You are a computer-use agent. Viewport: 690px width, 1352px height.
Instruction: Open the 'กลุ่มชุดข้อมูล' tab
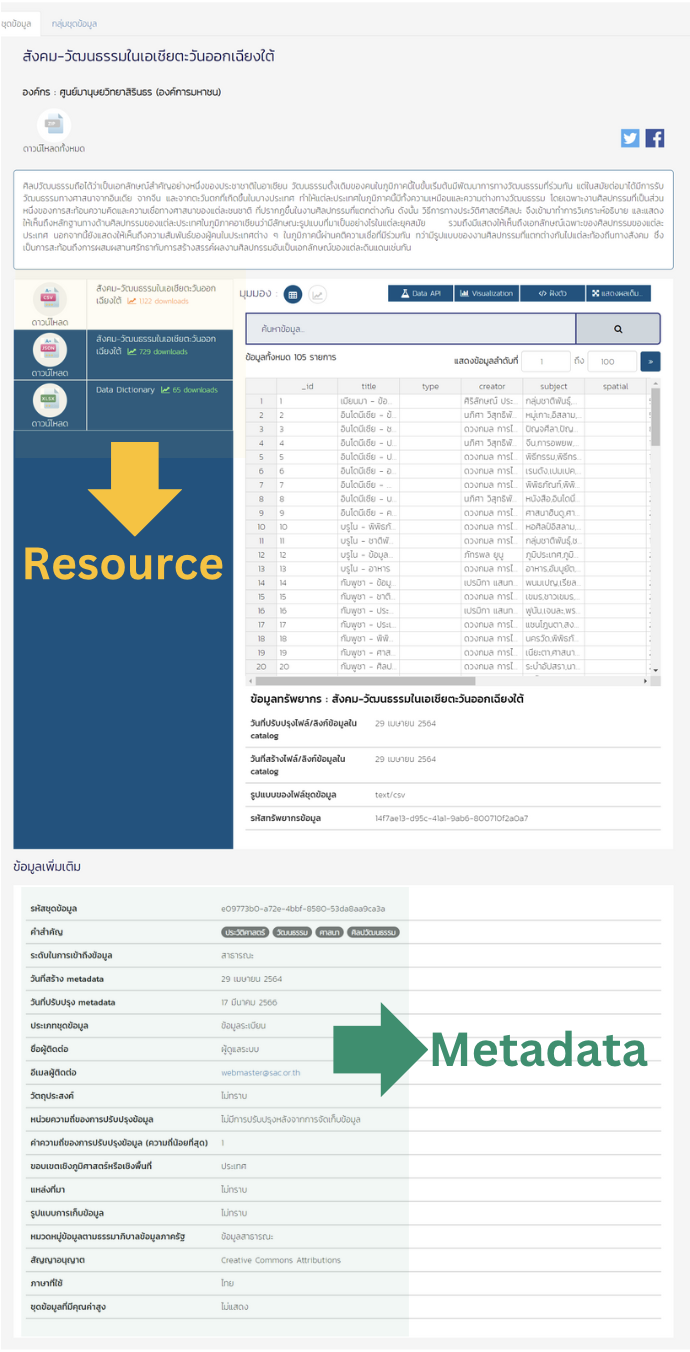74,23
